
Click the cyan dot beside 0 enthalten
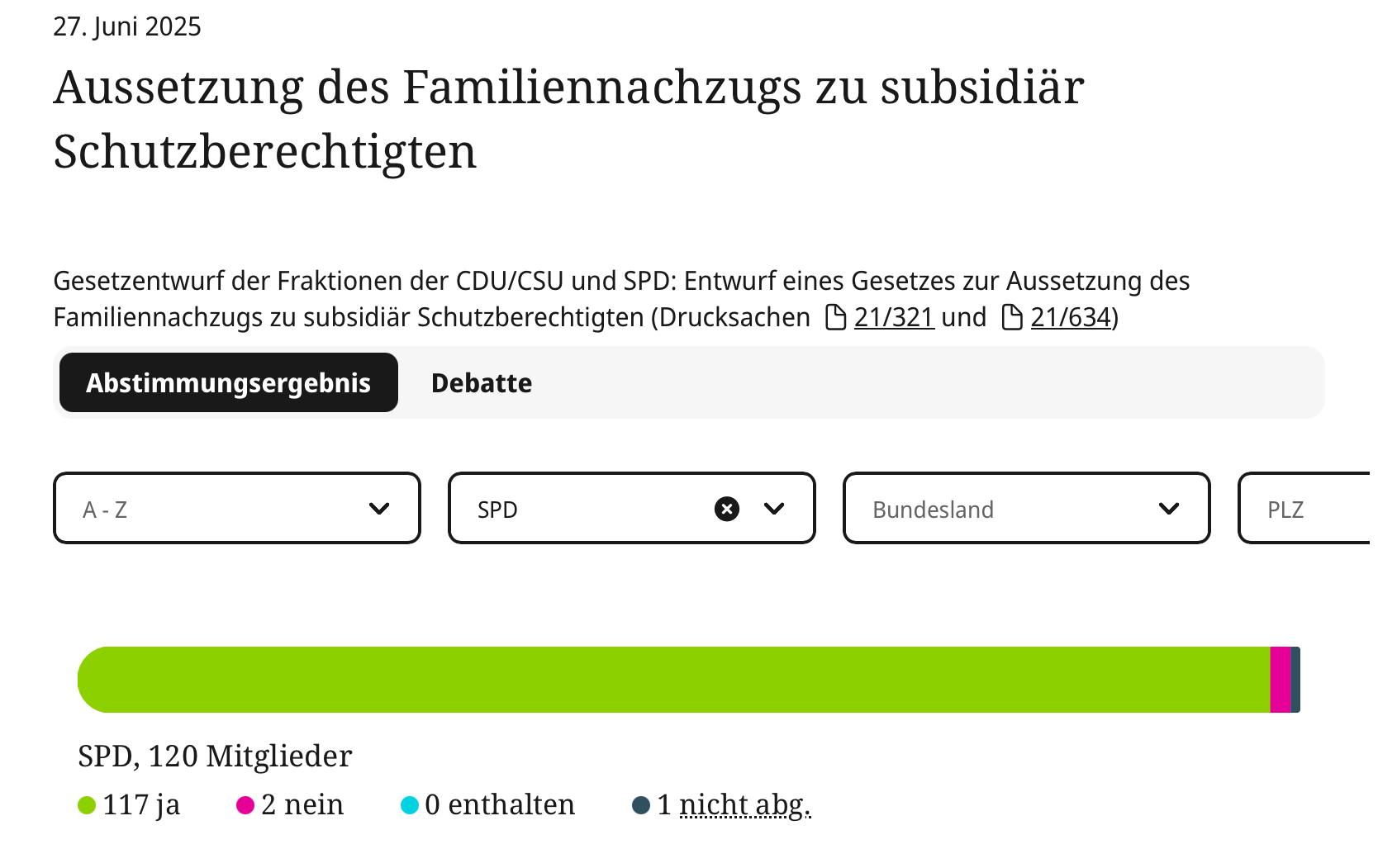tap(410, 805)
